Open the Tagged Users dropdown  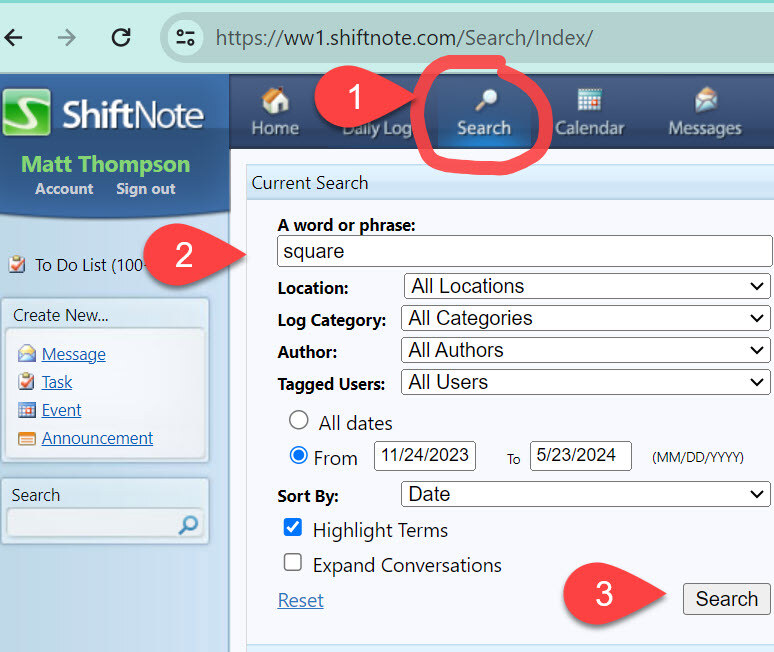(x=585, y=382)
